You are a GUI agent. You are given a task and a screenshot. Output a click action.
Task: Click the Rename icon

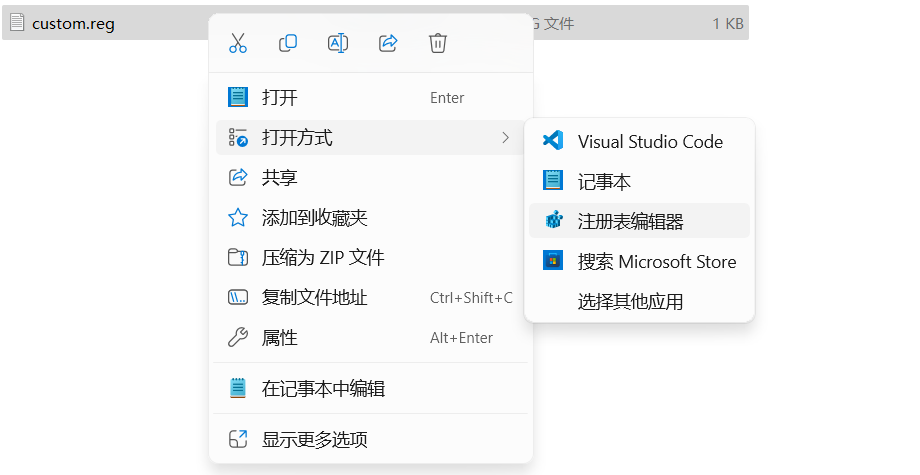point(338,43)
